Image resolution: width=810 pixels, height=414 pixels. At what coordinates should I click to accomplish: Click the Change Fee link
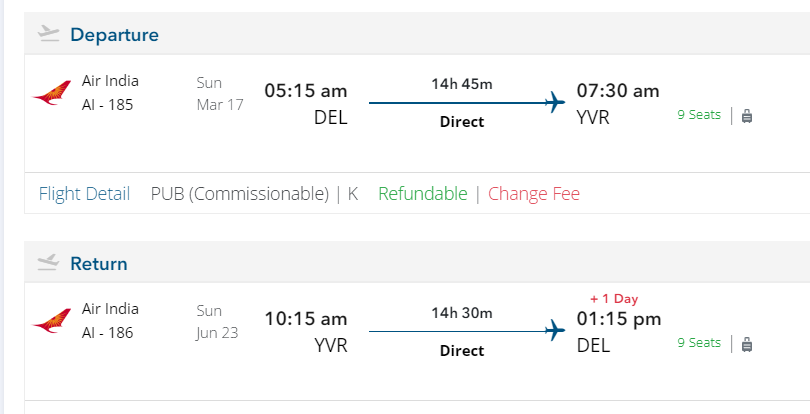(534, 194)
